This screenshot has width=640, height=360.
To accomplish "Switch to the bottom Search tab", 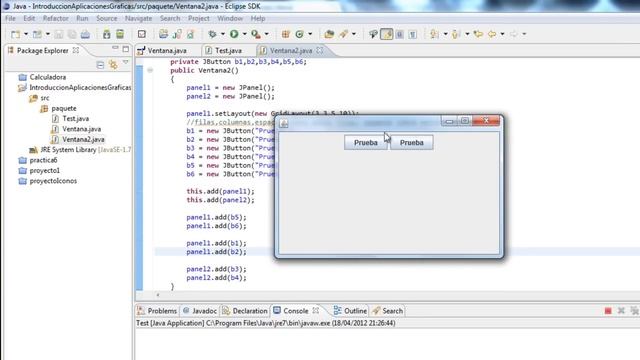I will [387, 311].
